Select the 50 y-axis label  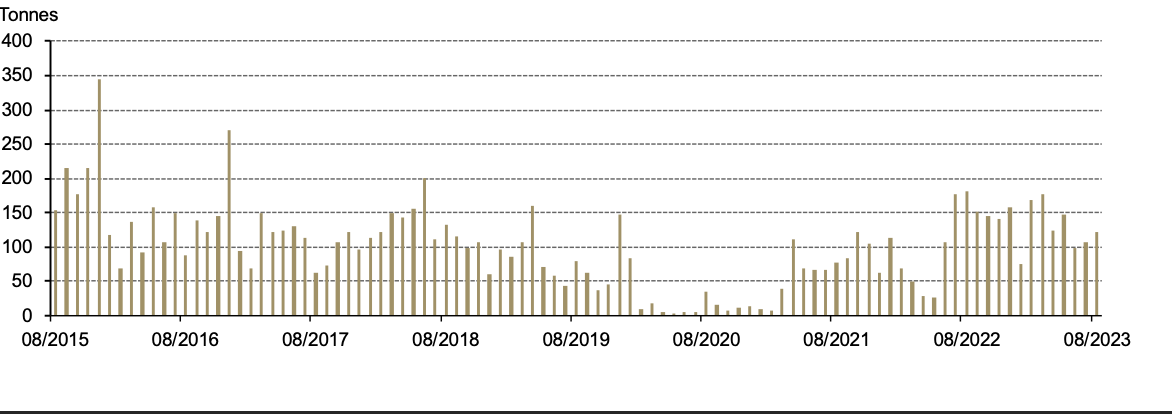(24, 282)
